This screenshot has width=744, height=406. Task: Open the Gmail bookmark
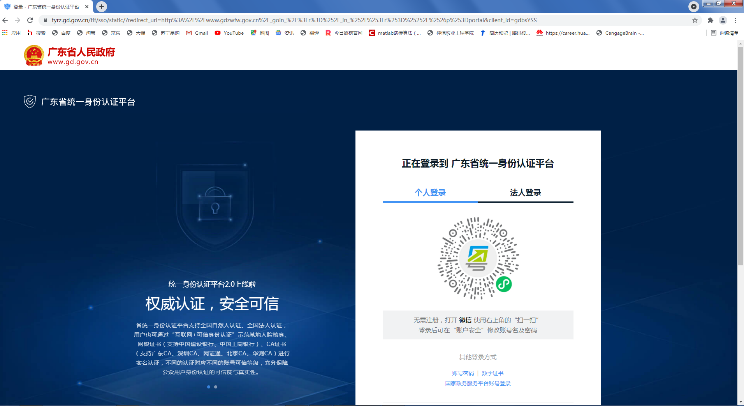tap(197, 33)
